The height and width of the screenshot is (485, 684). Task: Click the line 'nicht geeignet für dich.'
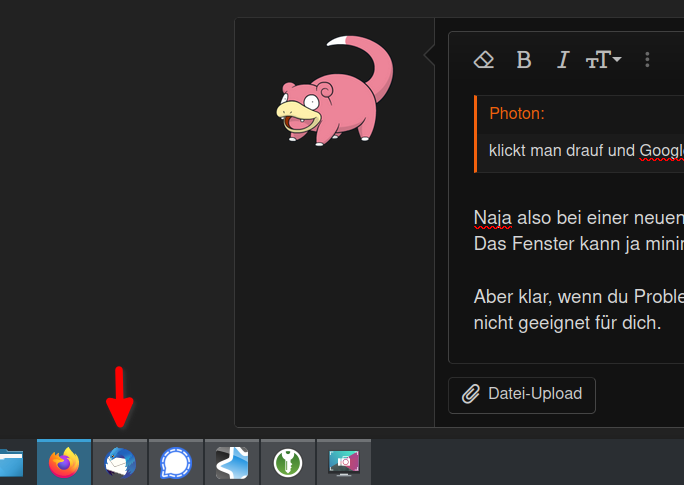pyautogui.click(x=568, y=323)
